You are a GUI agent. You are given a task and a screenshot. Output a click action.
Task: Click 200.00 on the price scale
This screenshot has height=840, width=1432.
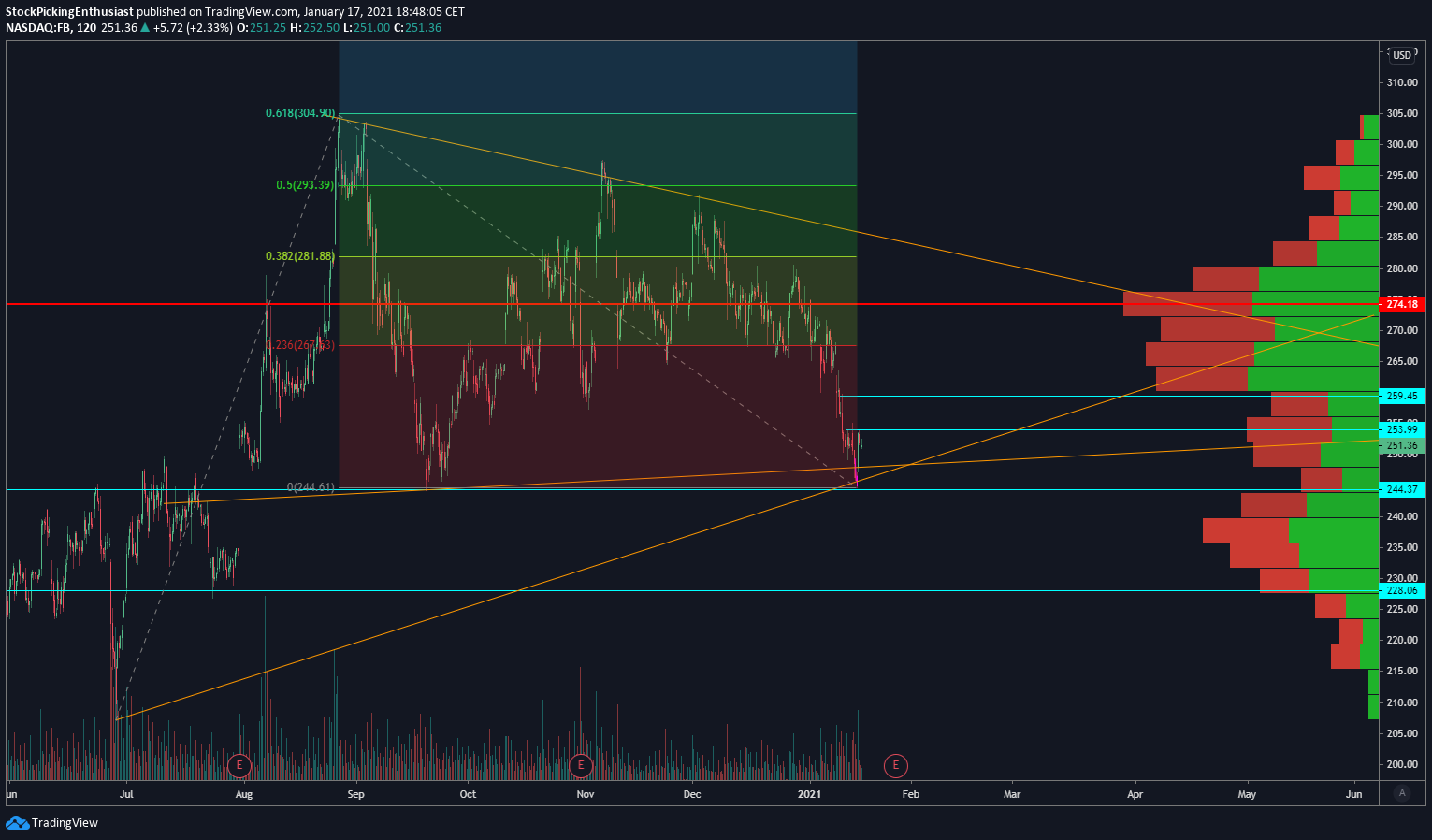coord(1402,764)
